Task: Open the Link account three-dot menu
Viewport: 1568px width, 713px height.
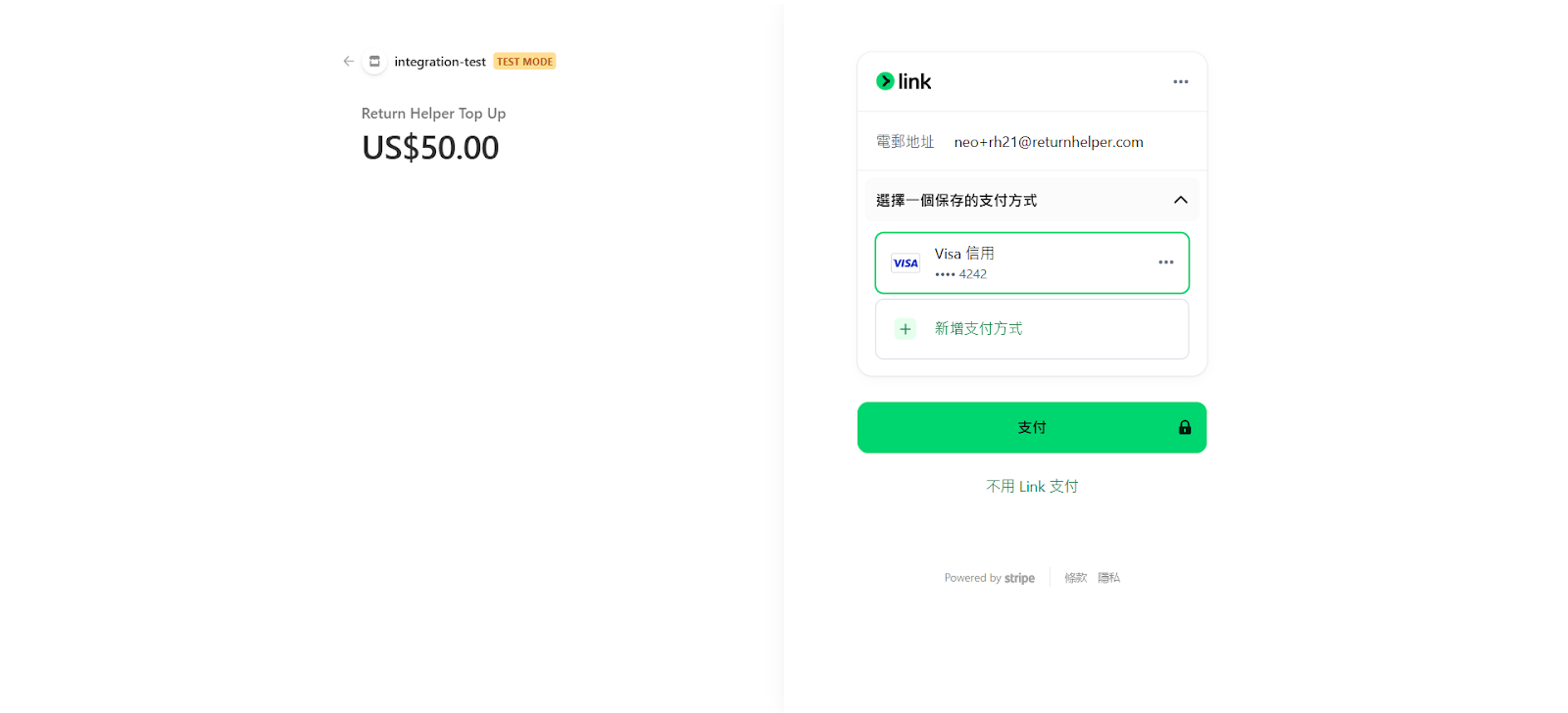Action: [x=1180, y=82]
